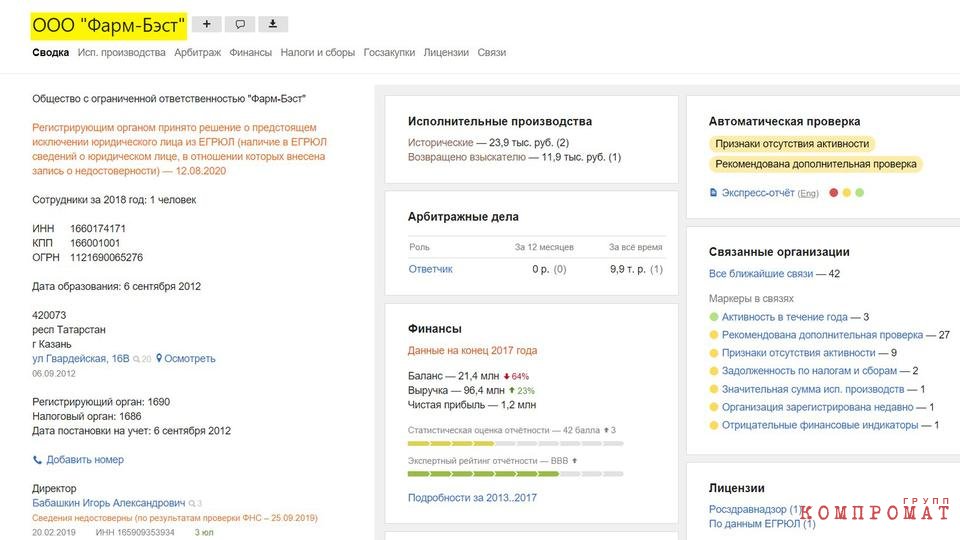The width and height of the screenshot is (960, 540).
Task: Click the Осмотреть link
Action: pyautogui.click(x=190, y=359)
